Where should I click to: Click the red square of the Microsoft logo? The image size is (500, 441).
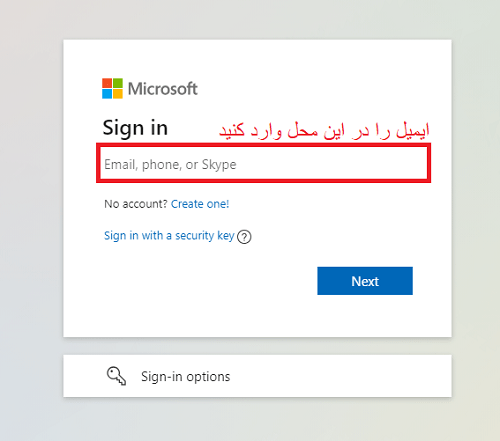click(x=107, y=83)
